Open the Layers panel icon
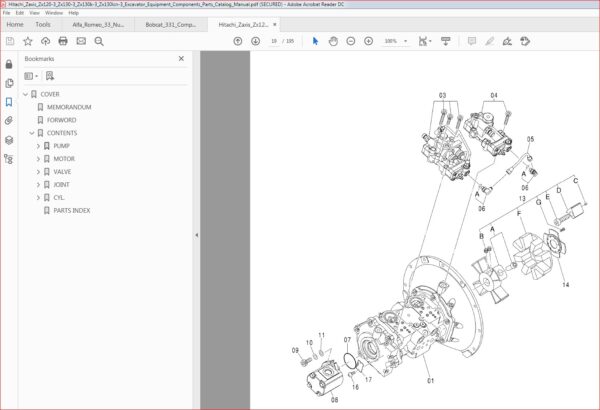 point(9,140)
